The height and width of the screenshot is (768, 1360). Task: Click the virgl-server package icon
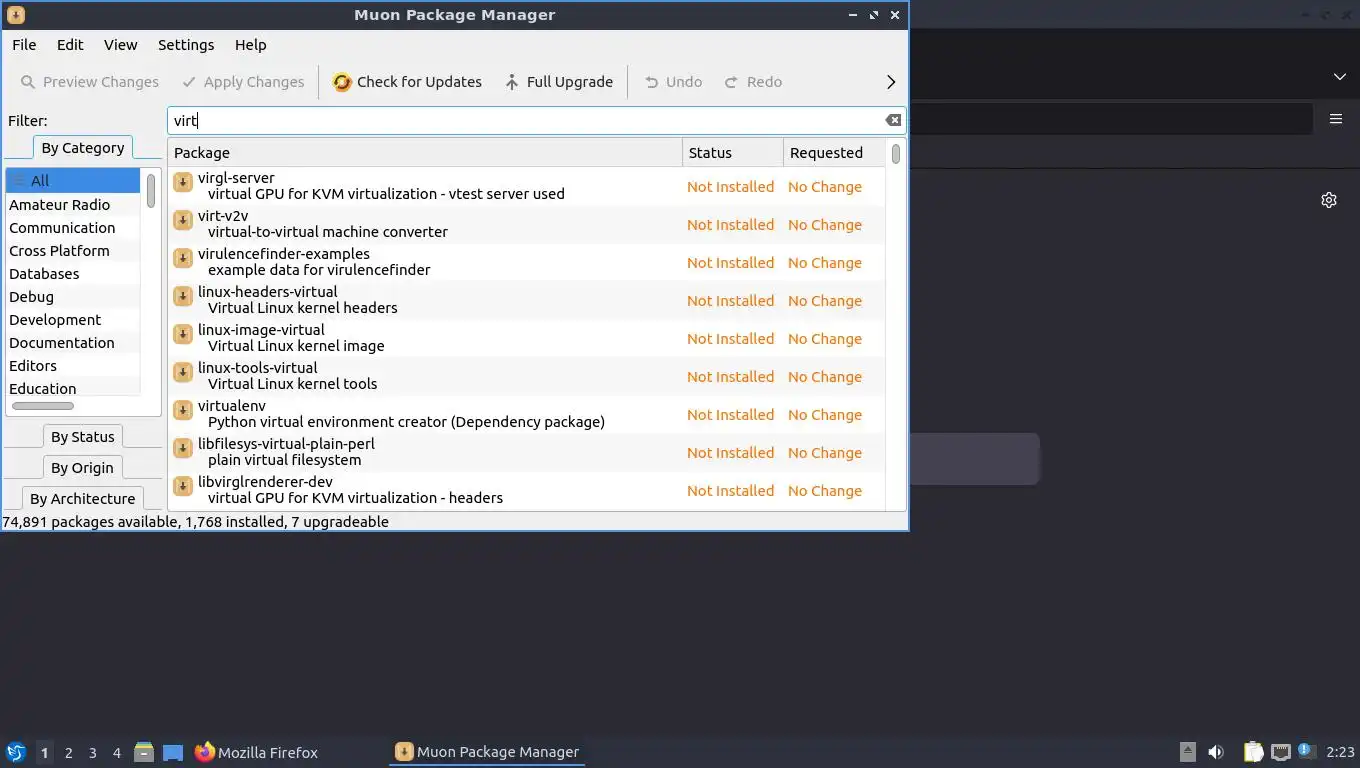pyautogui.click(x=183, y=182)
